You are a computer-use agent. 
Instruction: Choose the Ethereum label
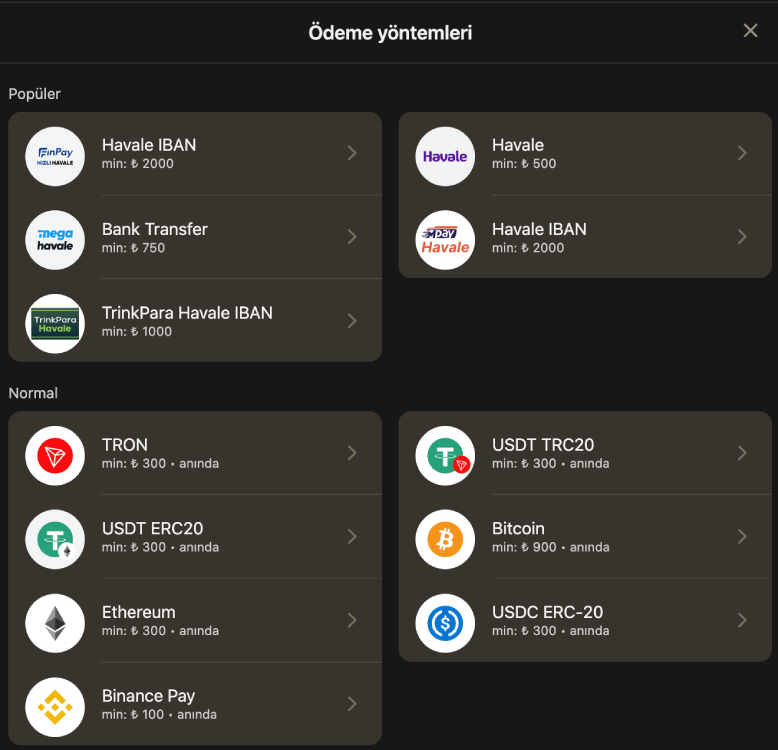pyautogui.click(x=138, y=613)
